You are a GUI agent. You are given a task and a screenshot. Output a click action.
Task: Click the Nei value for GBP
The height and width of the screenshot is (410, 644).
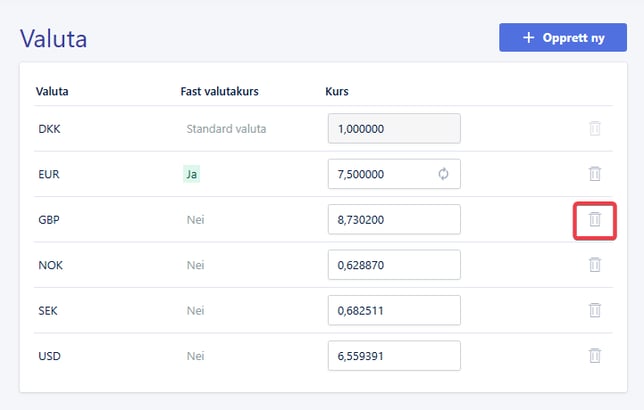(x=195, y=220)
